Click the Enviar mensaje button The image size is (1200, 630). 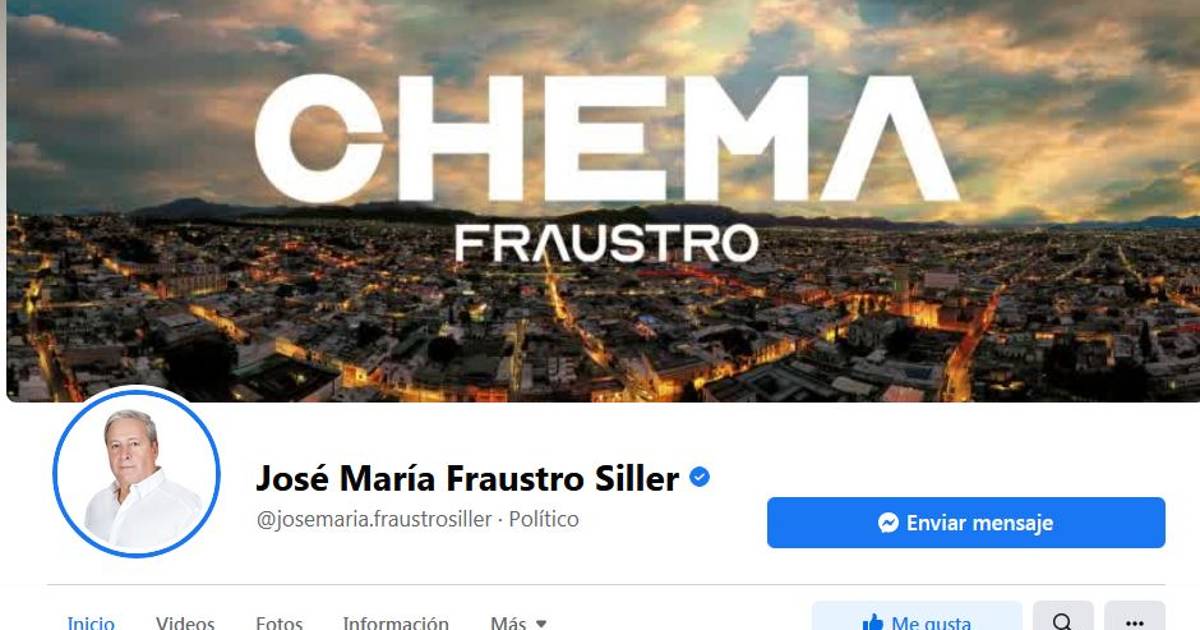(x=966, y=523)
